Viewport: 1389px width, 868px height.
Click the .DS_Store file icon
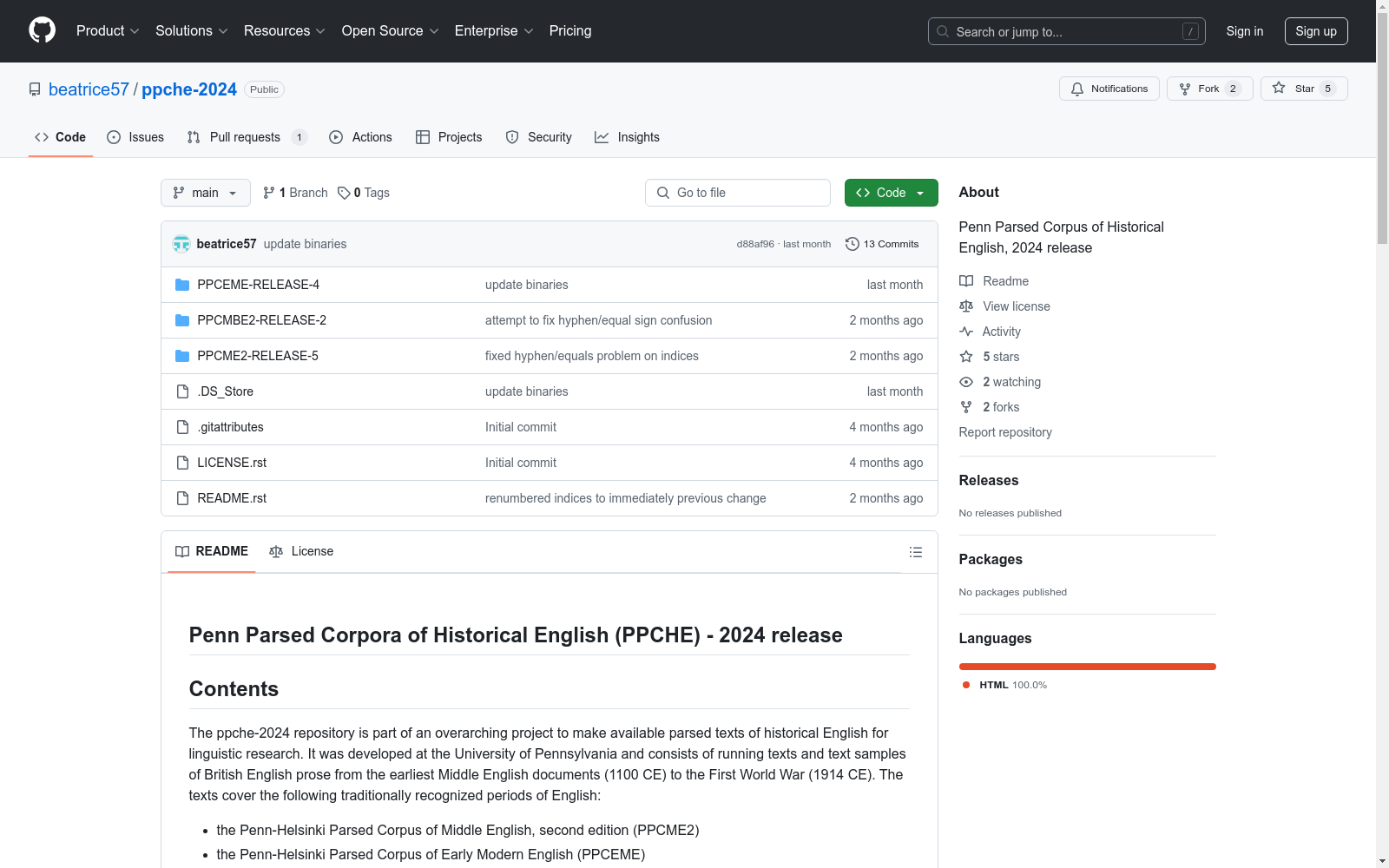coord(182,391)
